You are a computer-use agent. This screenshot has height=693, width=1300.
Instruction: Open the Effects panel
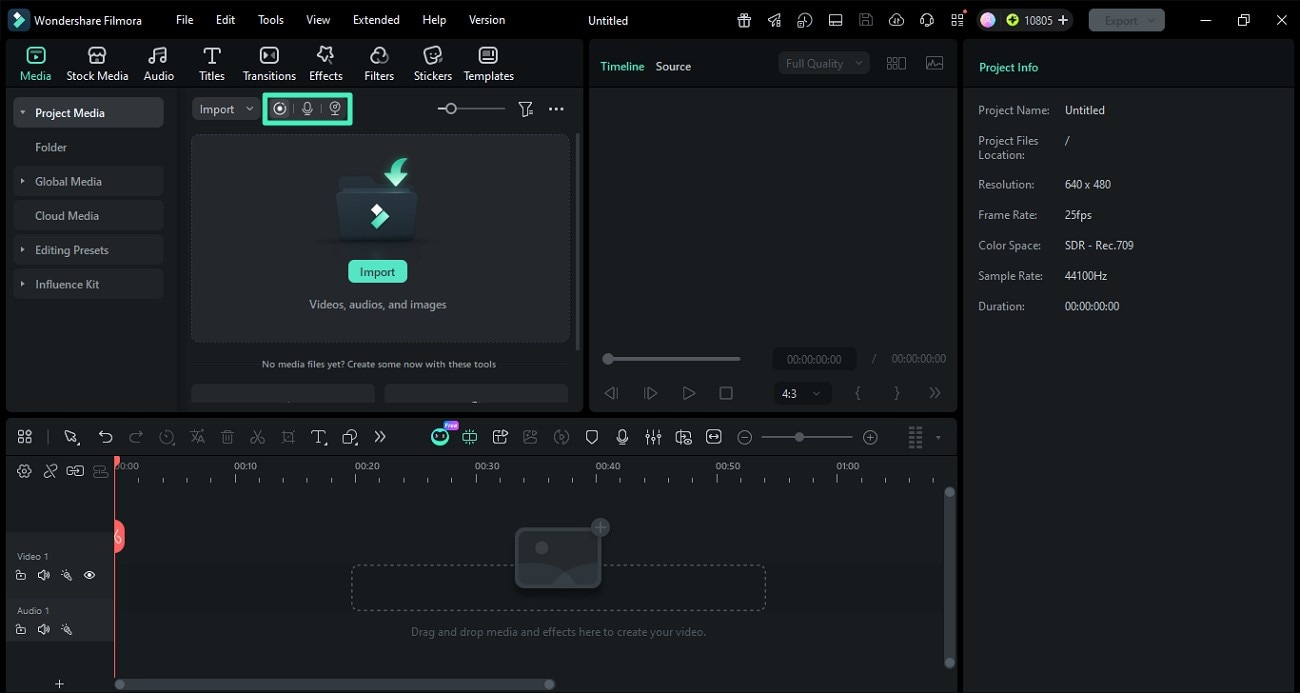(x=325, y=64)
